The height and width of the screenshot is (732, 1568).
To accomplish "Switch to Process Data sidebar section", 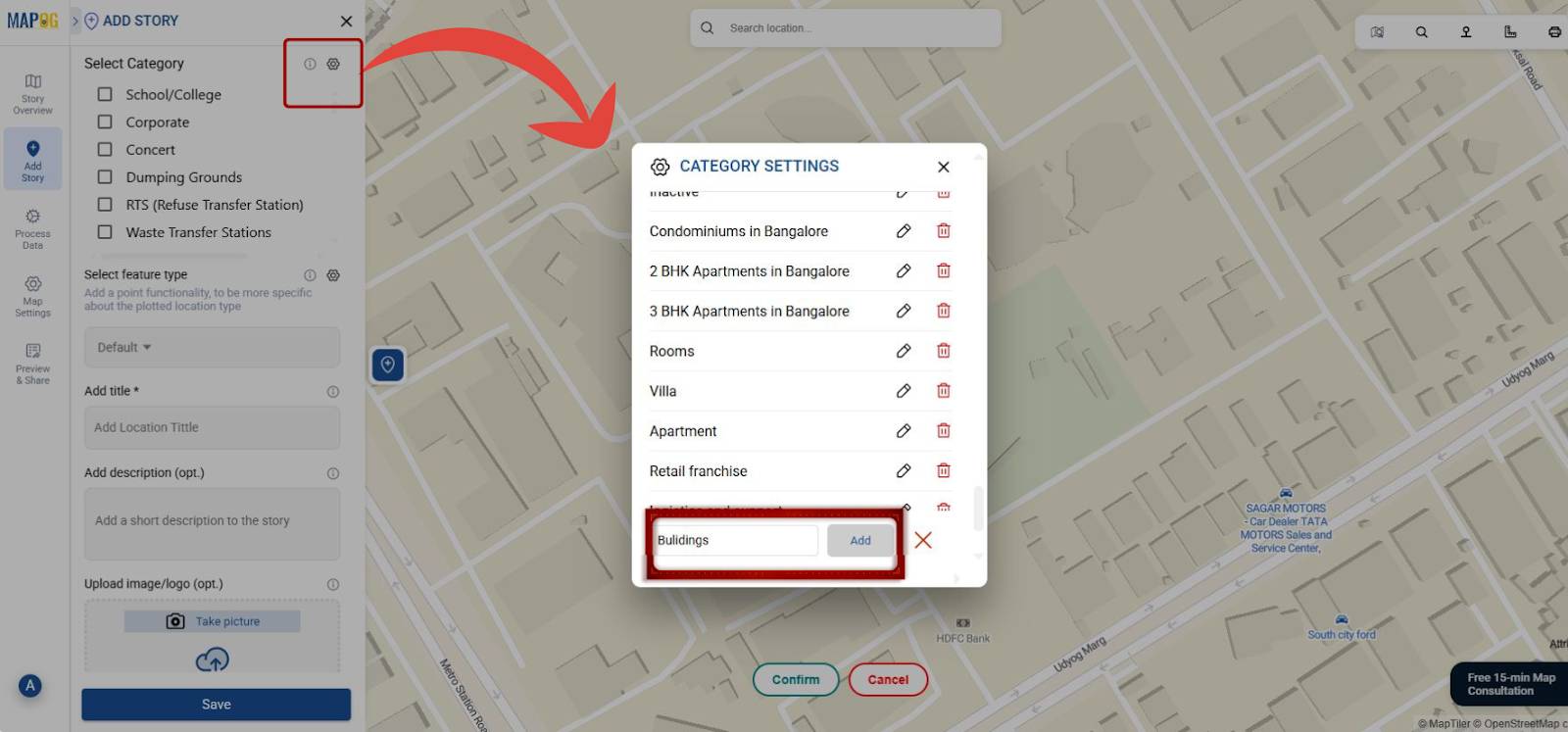I will coord(33,228).
